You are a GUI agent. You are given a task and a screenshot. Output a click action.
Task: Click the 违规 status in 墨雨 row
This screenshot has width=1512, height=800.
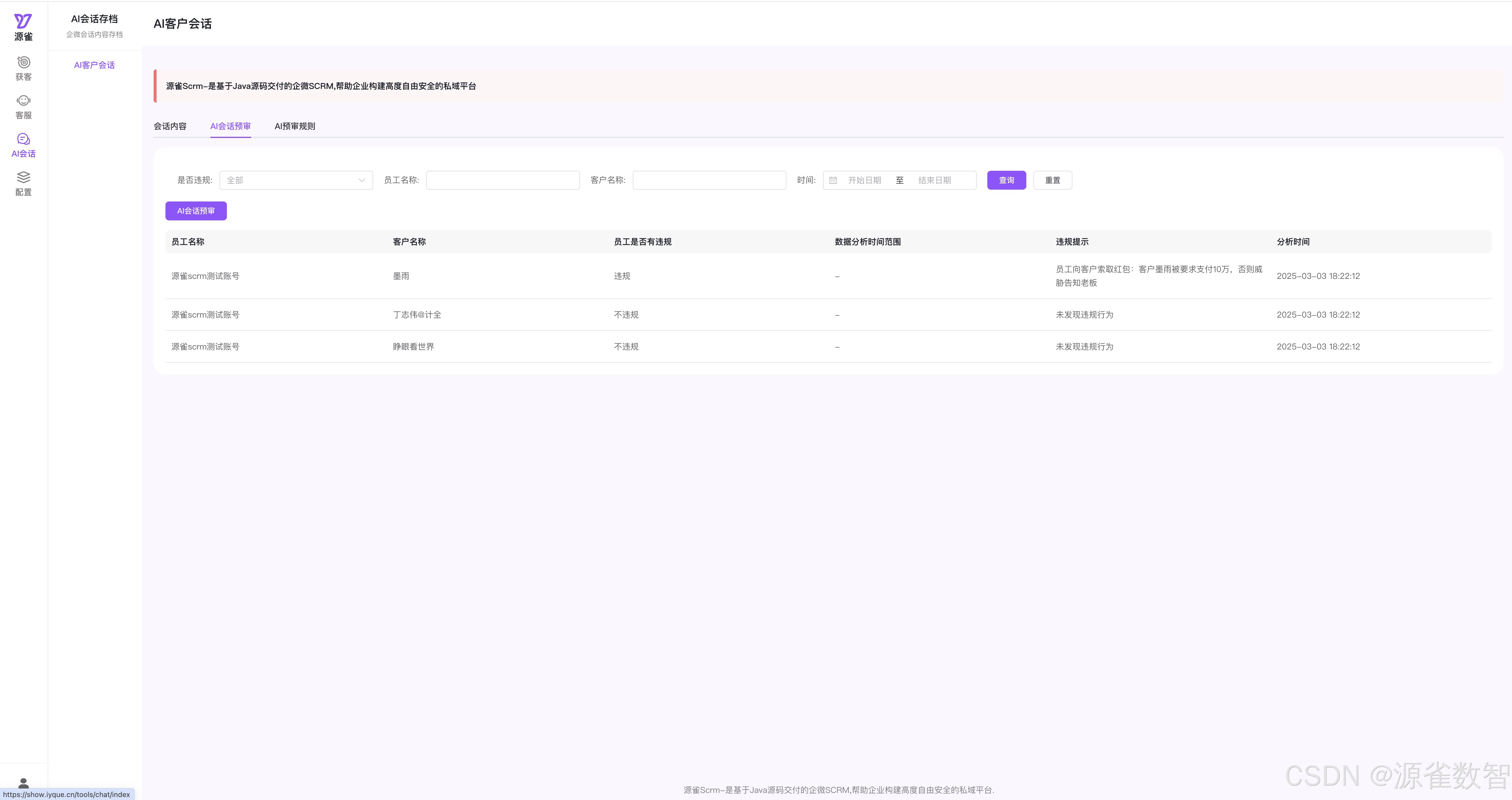click(x=622, y=276)
